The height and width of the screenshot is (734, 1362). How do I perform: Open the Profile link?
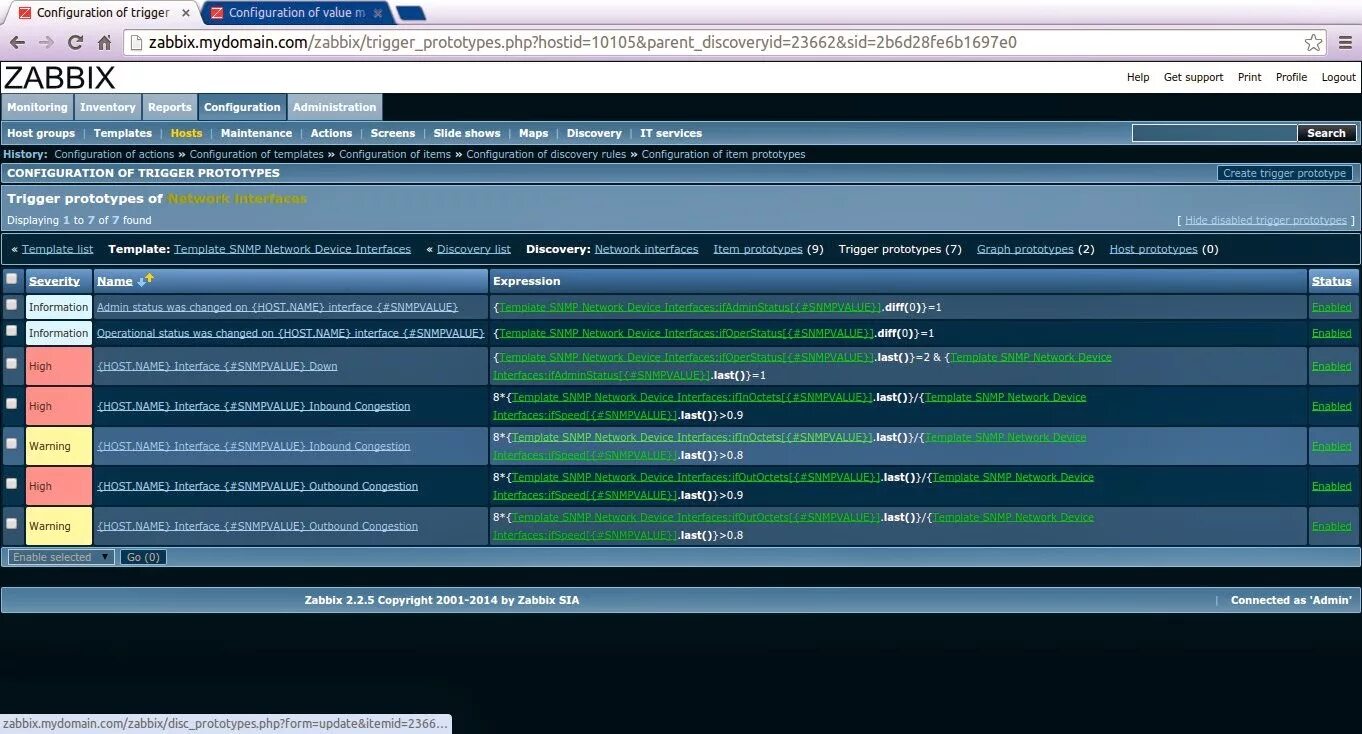1291,77
